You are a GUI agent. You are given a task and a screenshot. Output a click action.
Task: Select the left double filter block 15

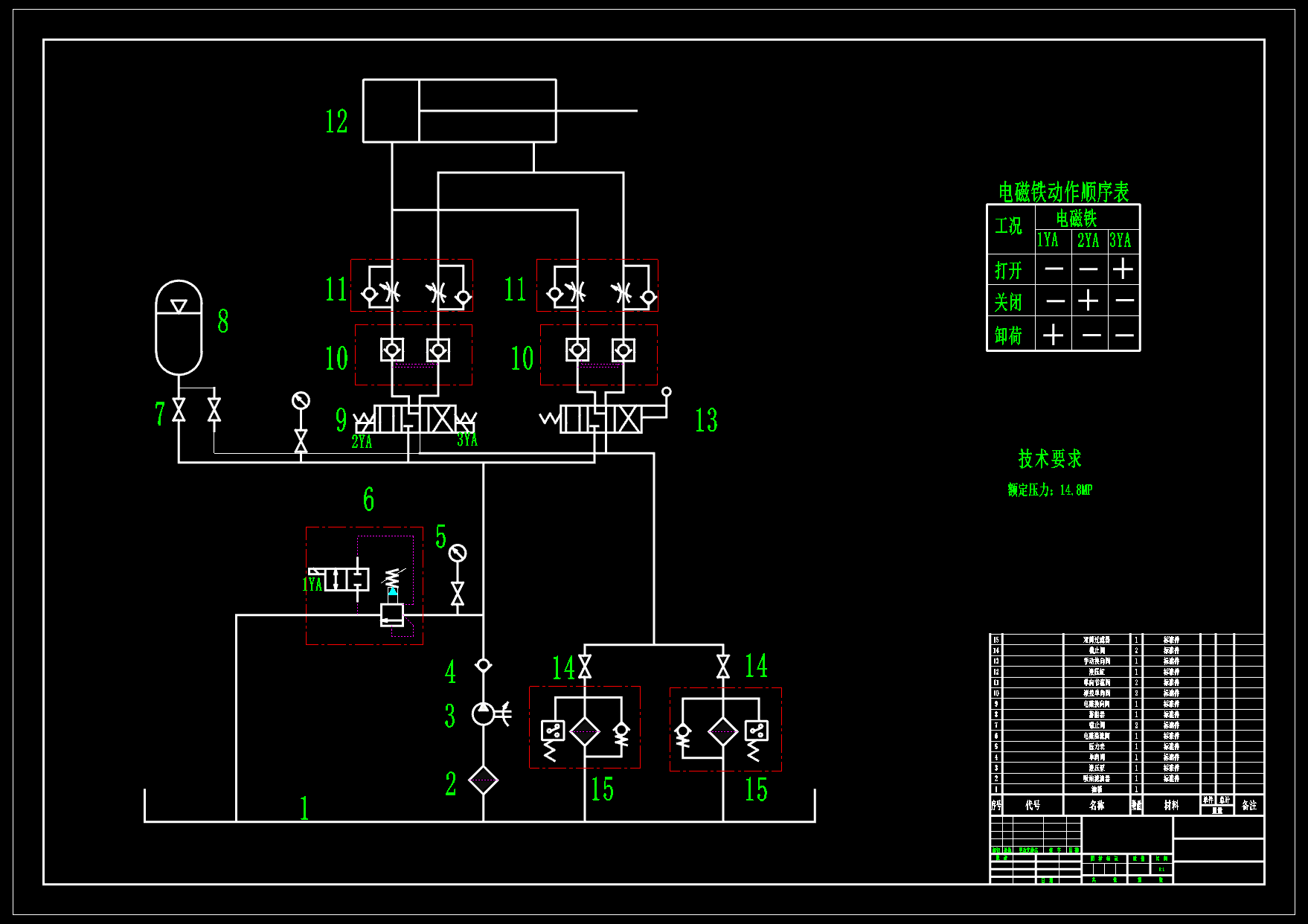click(585, 728)
